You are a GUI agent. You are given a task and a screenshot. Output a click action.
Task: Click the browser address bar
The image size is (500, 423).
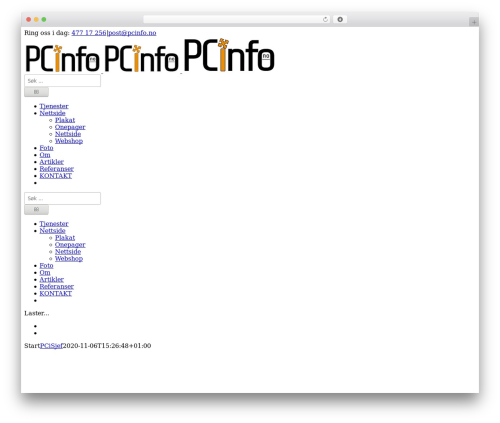point(237,20)
